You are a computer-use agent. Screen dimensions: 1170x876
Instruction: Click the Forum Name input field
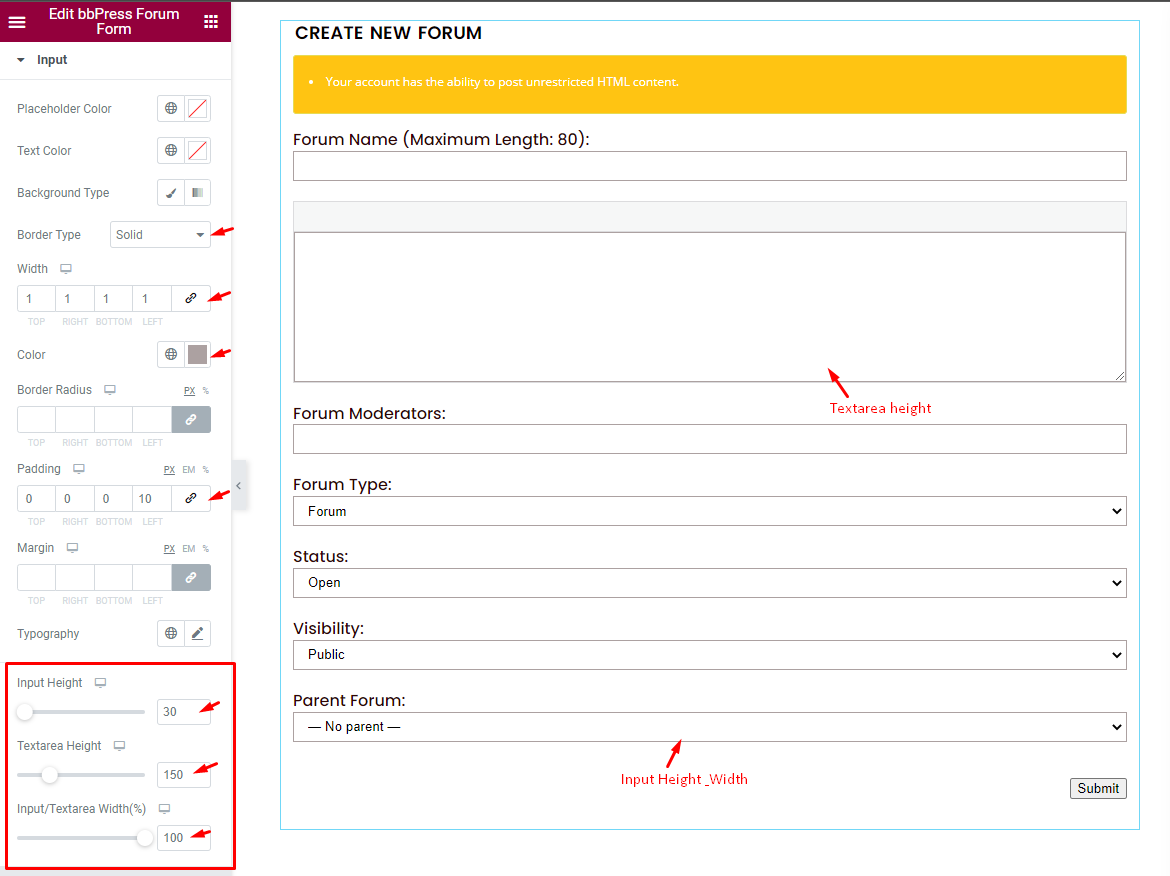pos(709,165)
